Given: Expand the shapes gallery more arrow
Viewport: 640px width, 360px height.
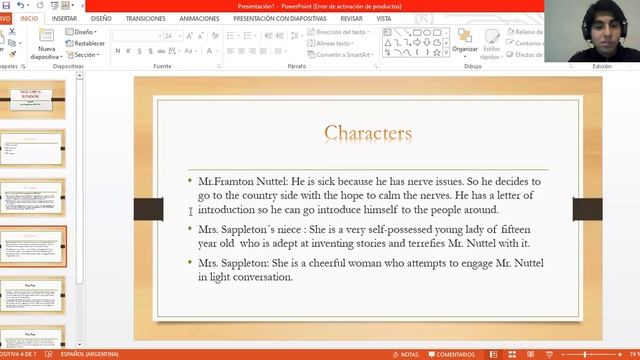Looking at the screenshot, I should click(446, 52).
